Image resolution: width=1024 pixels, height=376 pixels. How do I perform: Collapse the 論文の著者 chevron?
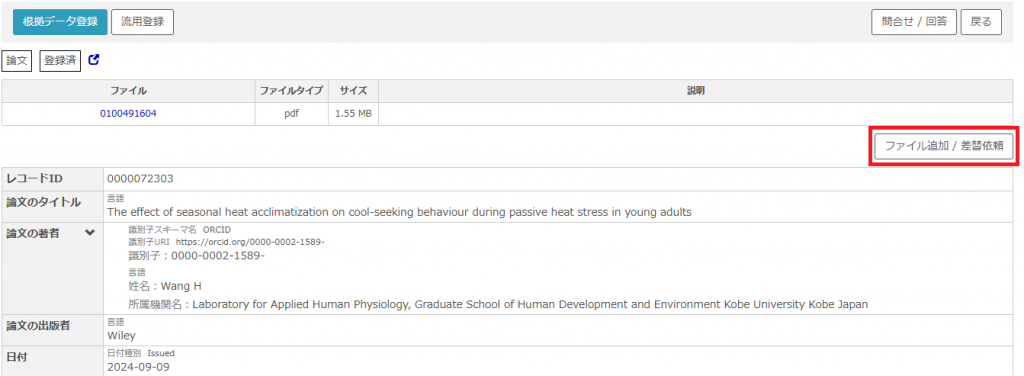coord(90,233)
